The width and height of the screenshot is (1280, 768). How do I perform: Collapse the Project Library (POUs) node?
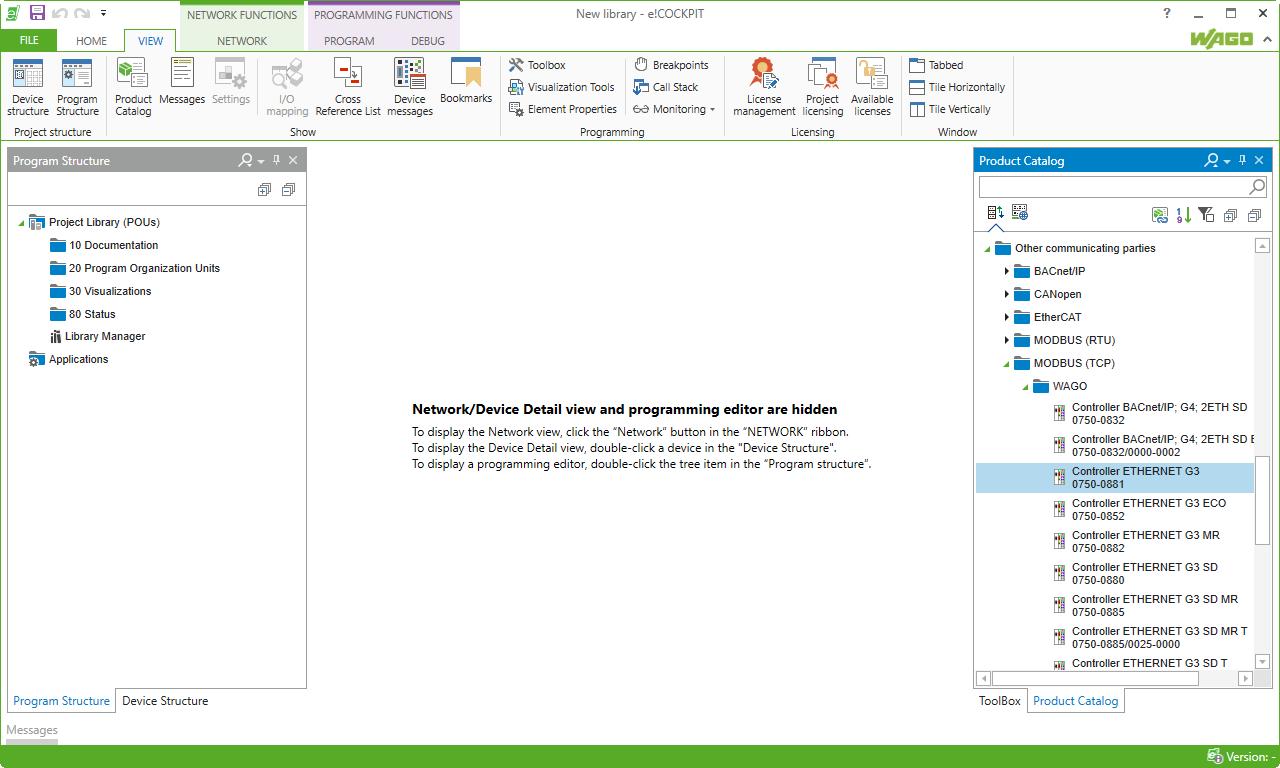22,223
